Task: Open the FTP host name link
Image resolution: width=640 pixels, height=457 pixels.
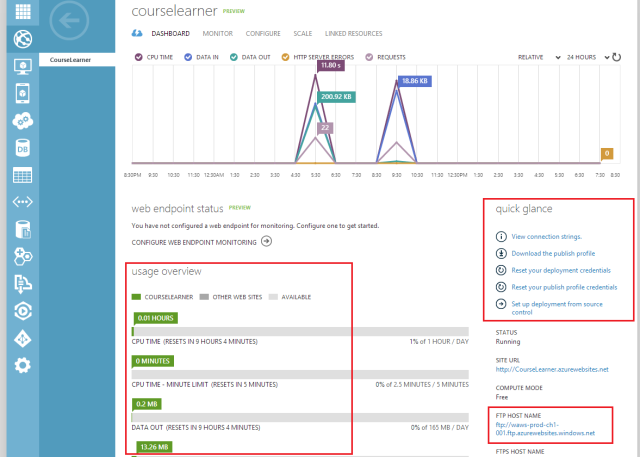Action: [x=545, y=429]
